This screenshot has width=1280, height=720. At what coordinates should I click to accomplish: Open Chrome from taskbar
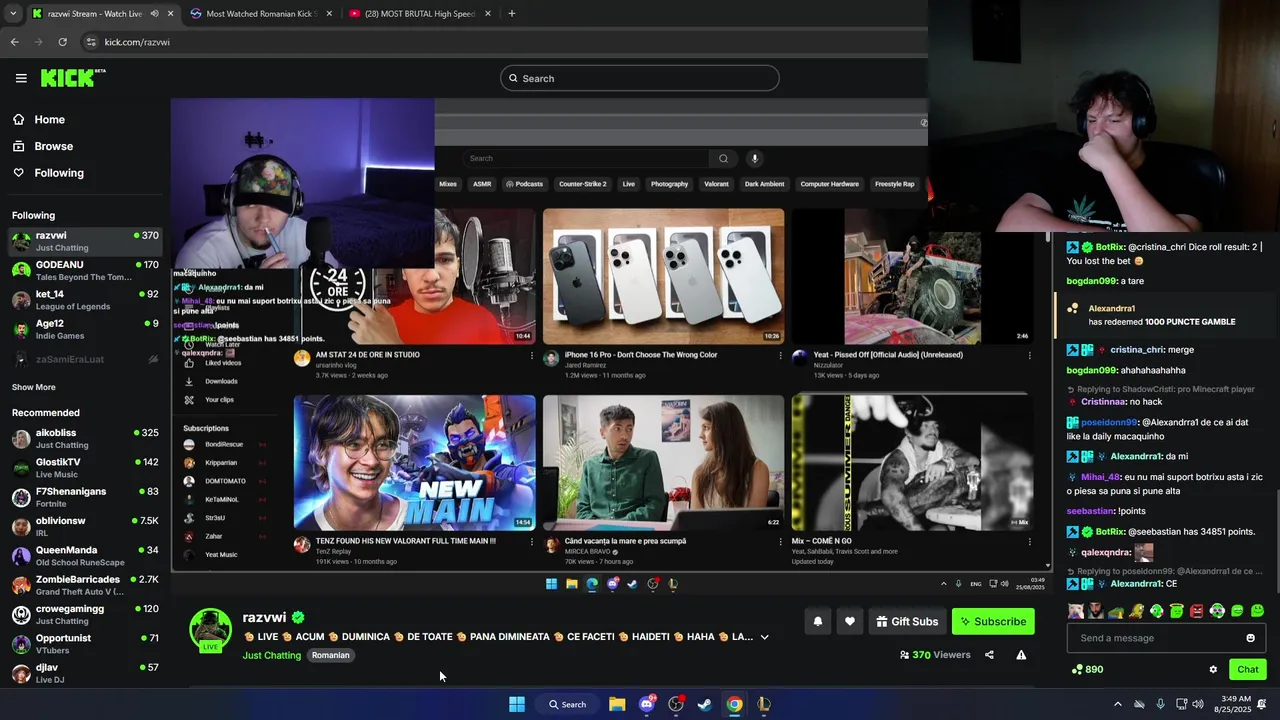734,704
